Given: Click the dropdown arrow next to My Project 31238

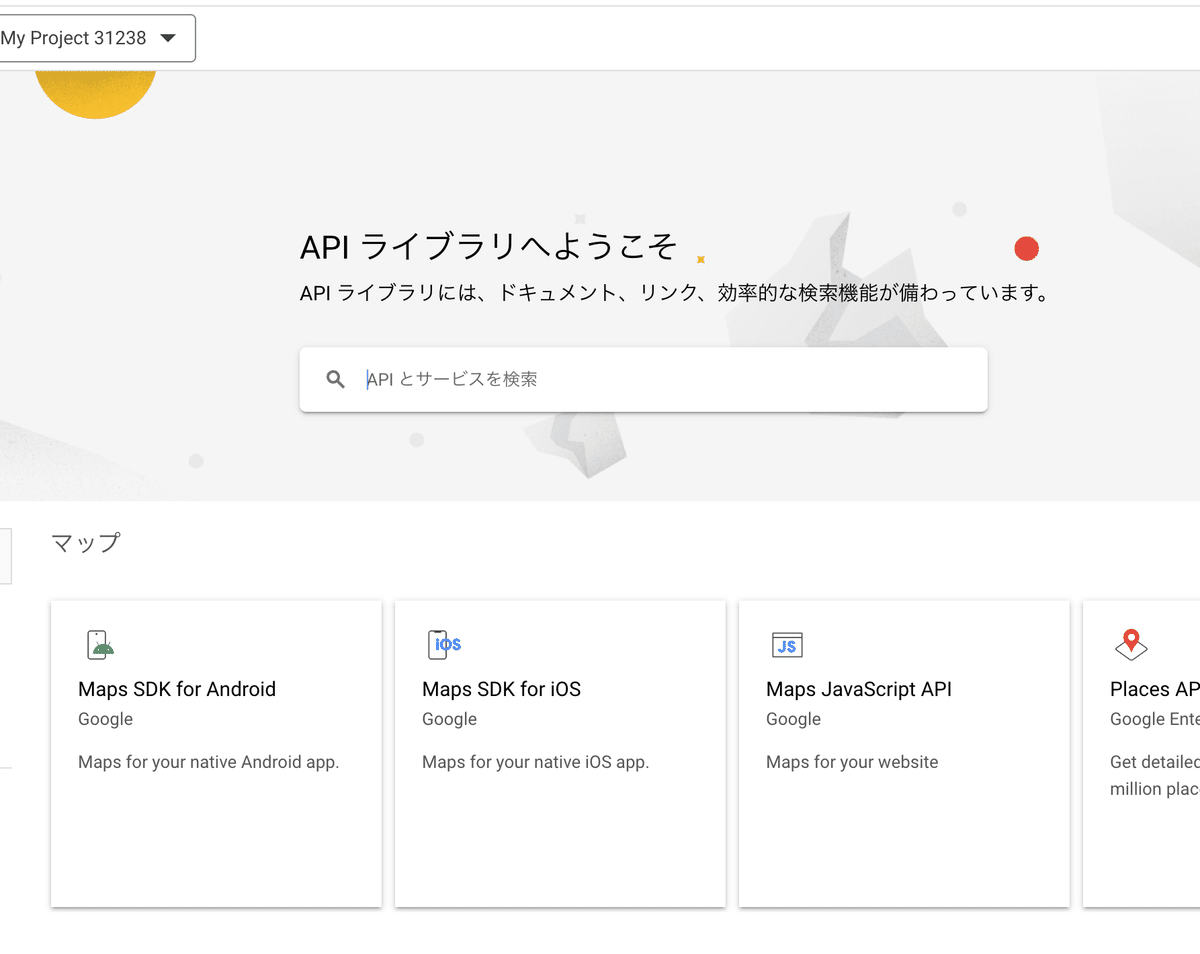Looking at the screenshot, I should [168, 38].
